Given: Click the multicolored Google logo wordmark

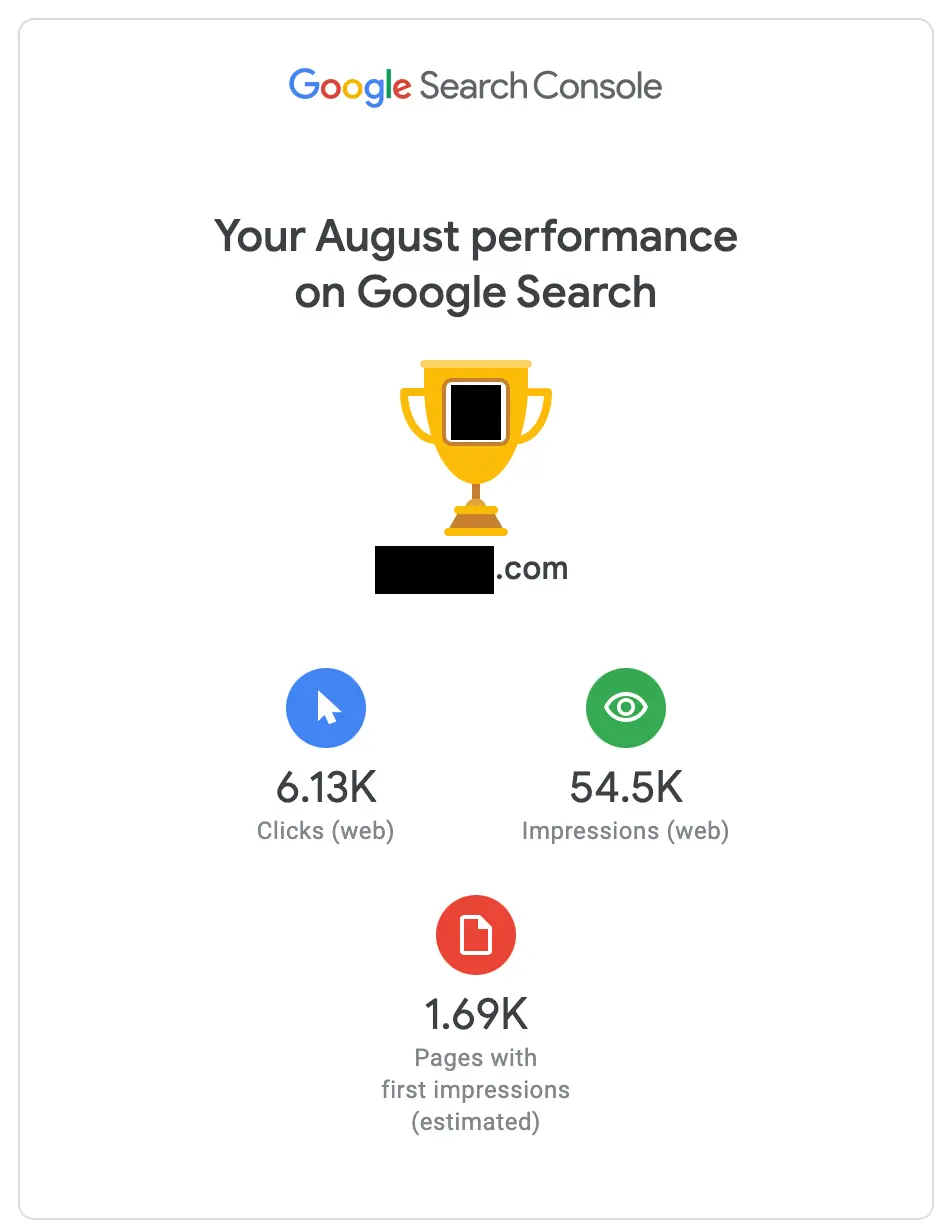Looking at the screenshot, I should (349, 87).
